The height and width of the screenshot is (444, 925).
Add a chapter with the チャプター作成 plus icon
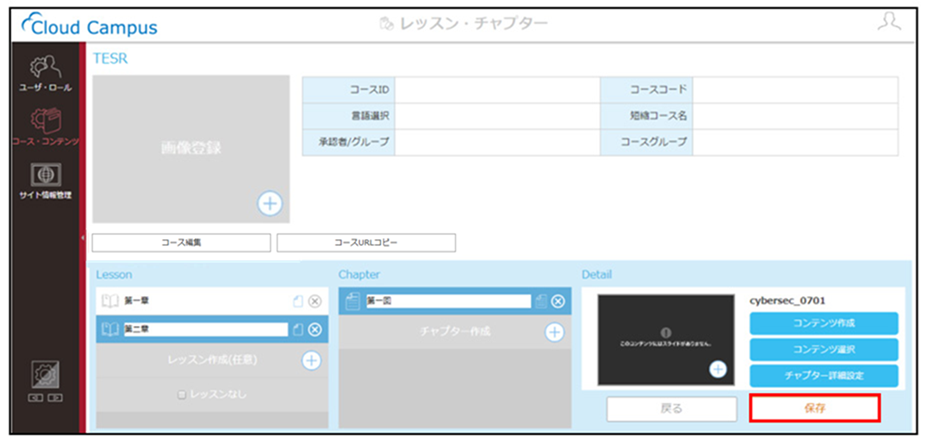click(554, 332)
